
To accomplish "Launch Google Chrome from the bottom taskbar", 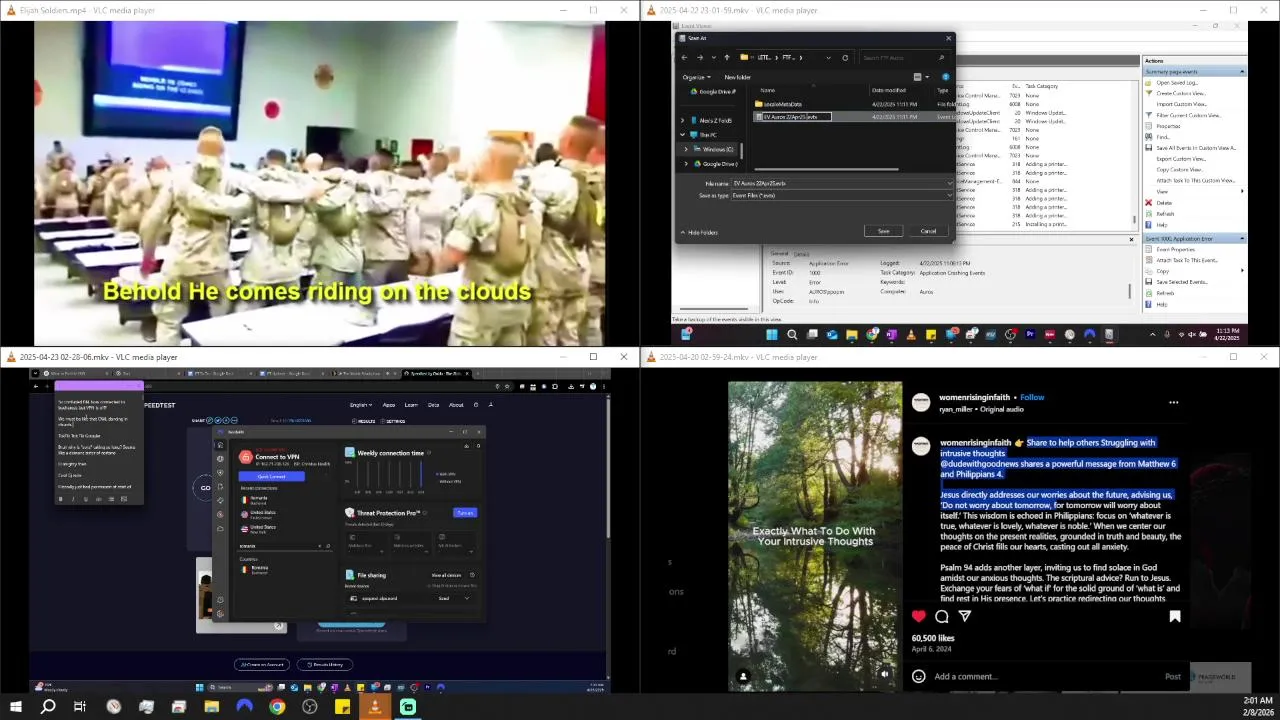I will 277,707.
